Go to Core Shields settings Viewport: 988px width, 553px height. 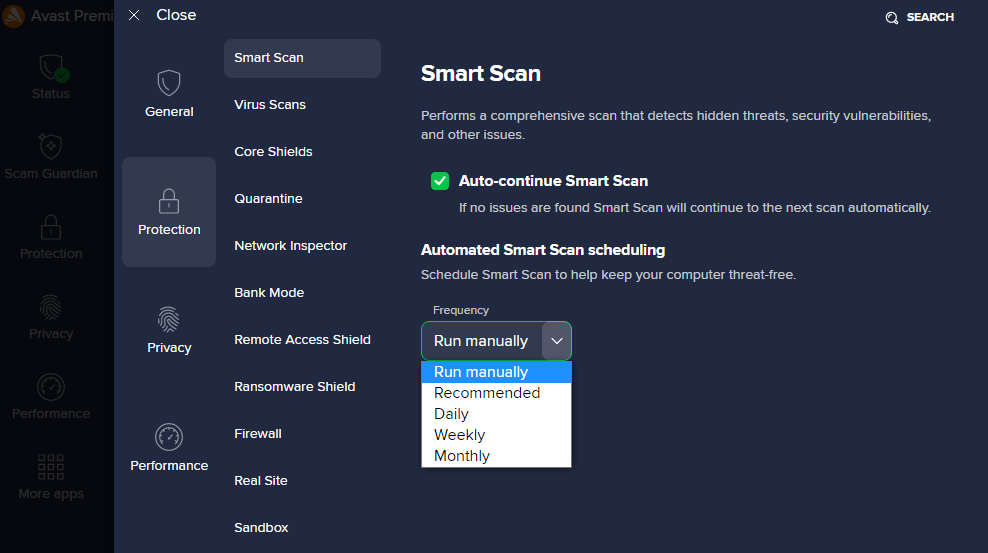tap(273, 152)
